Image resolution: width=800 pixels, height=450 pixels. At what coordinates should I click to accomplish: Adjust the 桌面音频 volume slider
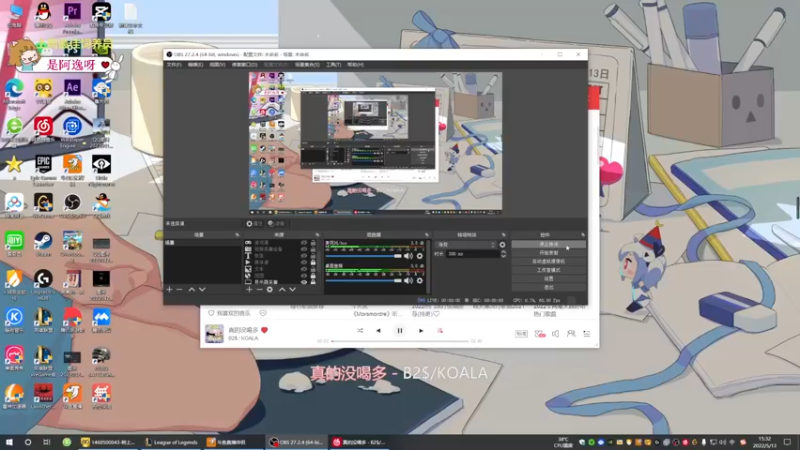[363, 280]
